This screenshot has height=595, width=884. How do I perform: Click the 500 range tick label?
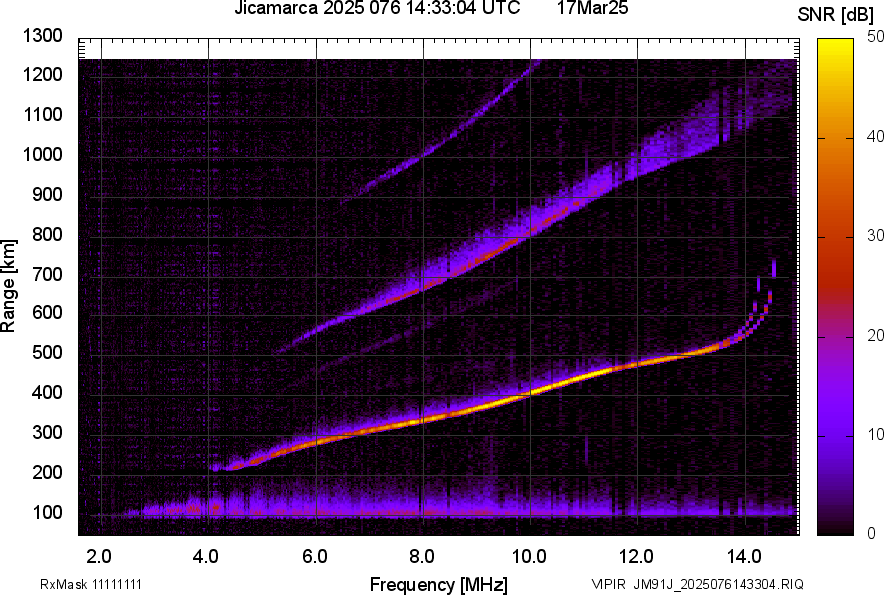coord(47,352)
